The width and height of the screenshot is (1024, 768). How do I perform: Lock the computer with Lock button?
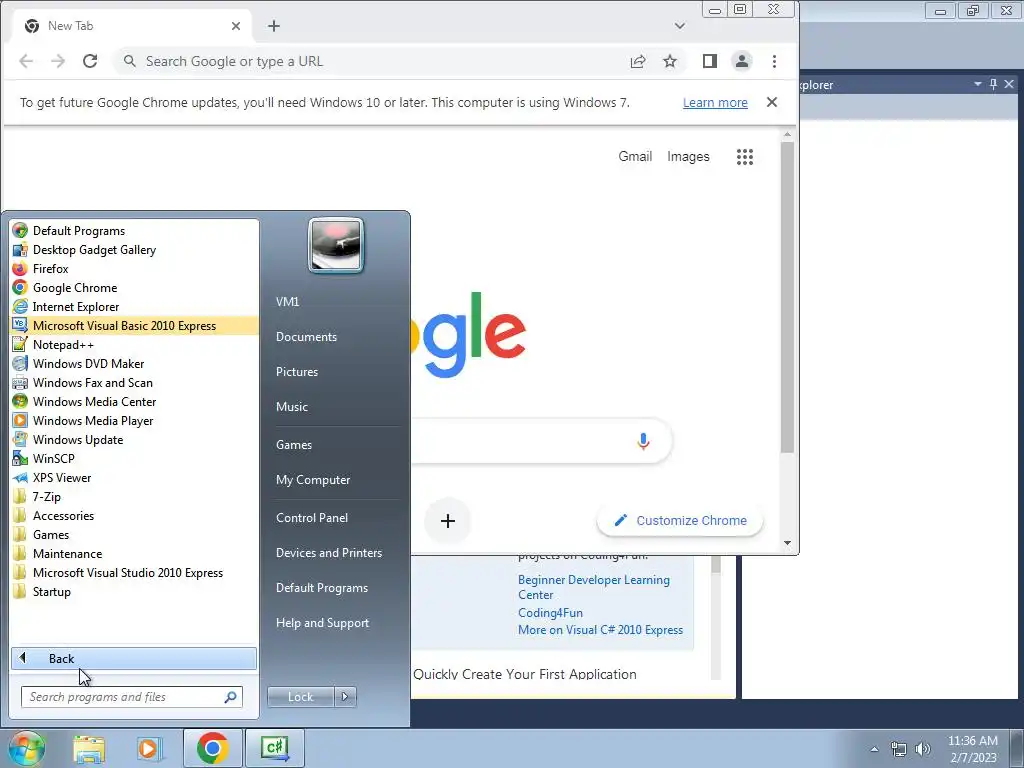point(300,697)
